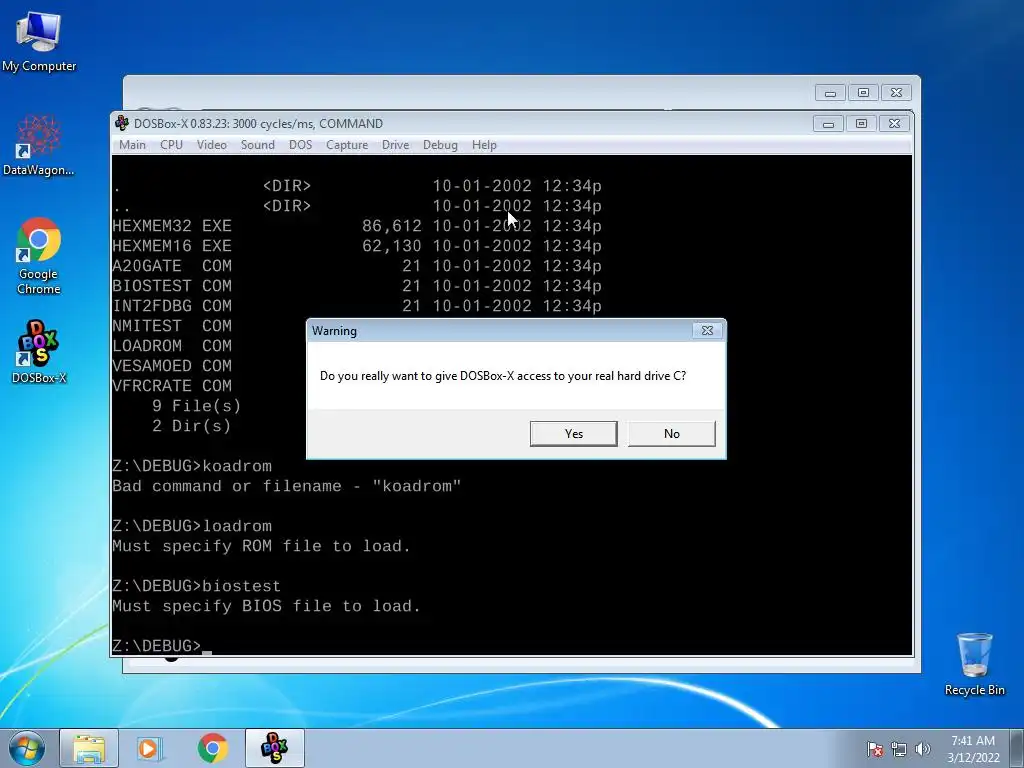Click "Must specify BIOS file to load." line

[266, 607]
